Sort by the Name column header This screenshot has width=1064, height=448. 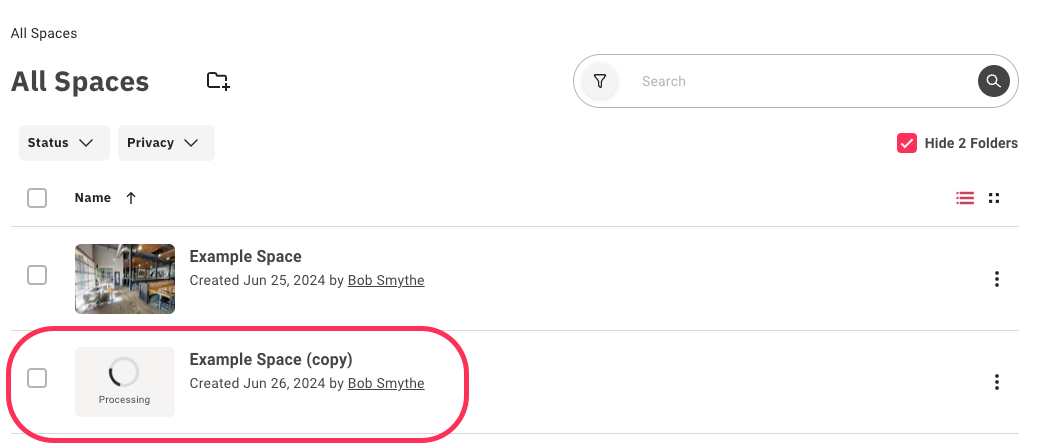coord(92,198)
